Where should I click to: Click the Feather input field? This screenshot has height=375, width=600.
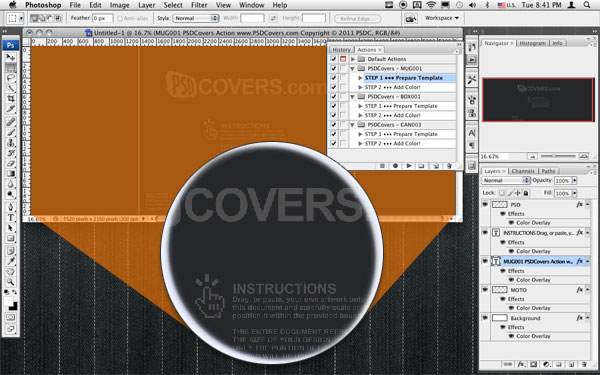[103, 18]
